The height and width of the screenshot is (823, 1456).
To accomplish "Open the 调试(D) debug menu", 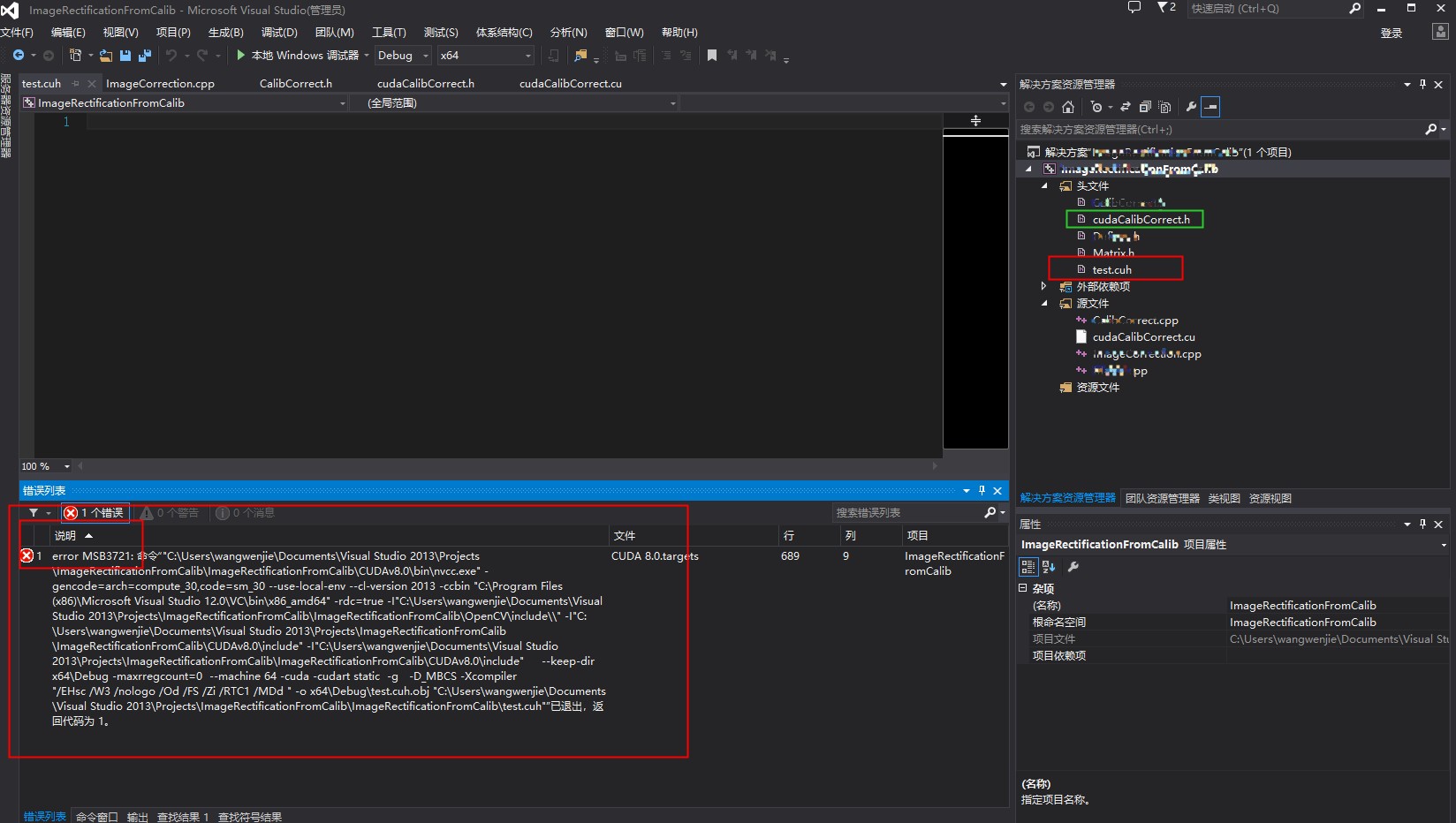I will (279, 33).
